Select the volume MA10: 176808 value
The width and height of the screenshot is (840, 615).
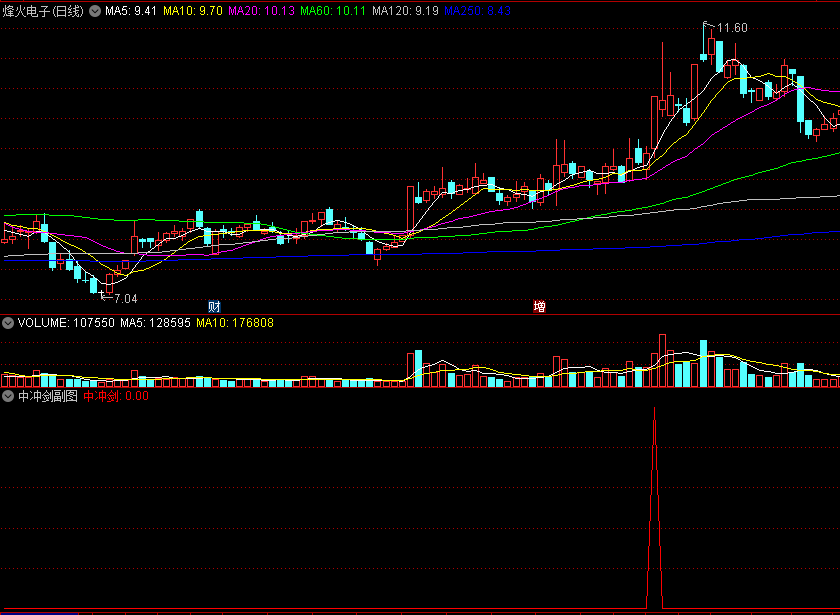pos(235,322)
